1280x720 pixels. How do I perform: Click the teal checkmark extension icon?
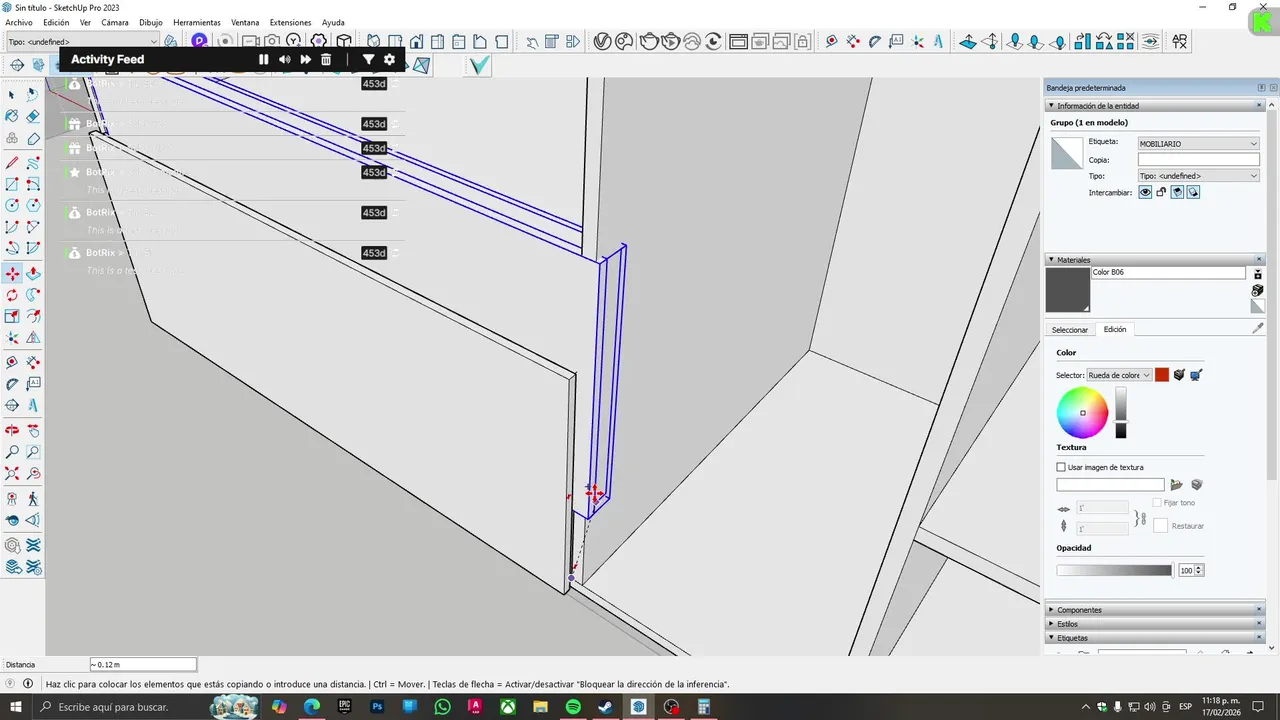click(x=480, y=65)
